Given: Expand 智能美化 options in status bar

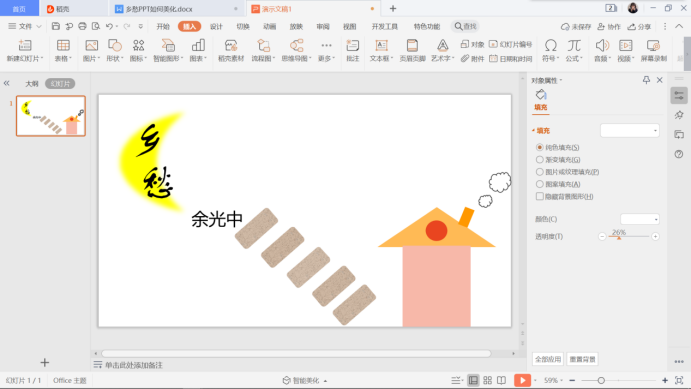Looking at the screenshot, I should click(325, 381).
